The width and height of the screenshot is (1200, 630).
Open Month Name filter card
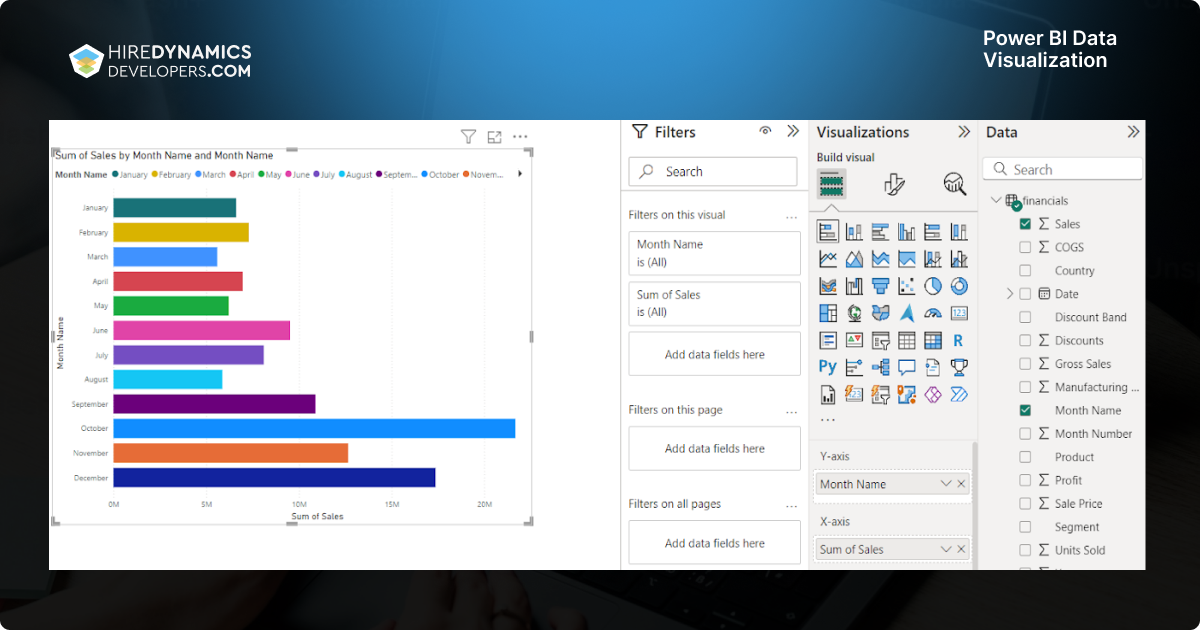715,253
